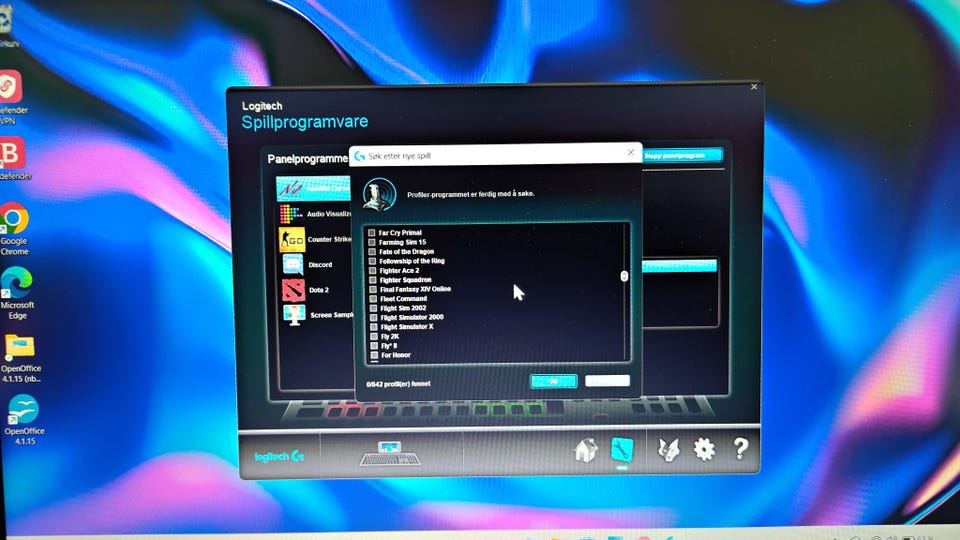Open the OpenOffice 4.1.15 (nb.. folder
The height and width of the screenshot is (540, 960).
(x=20, y=359)
